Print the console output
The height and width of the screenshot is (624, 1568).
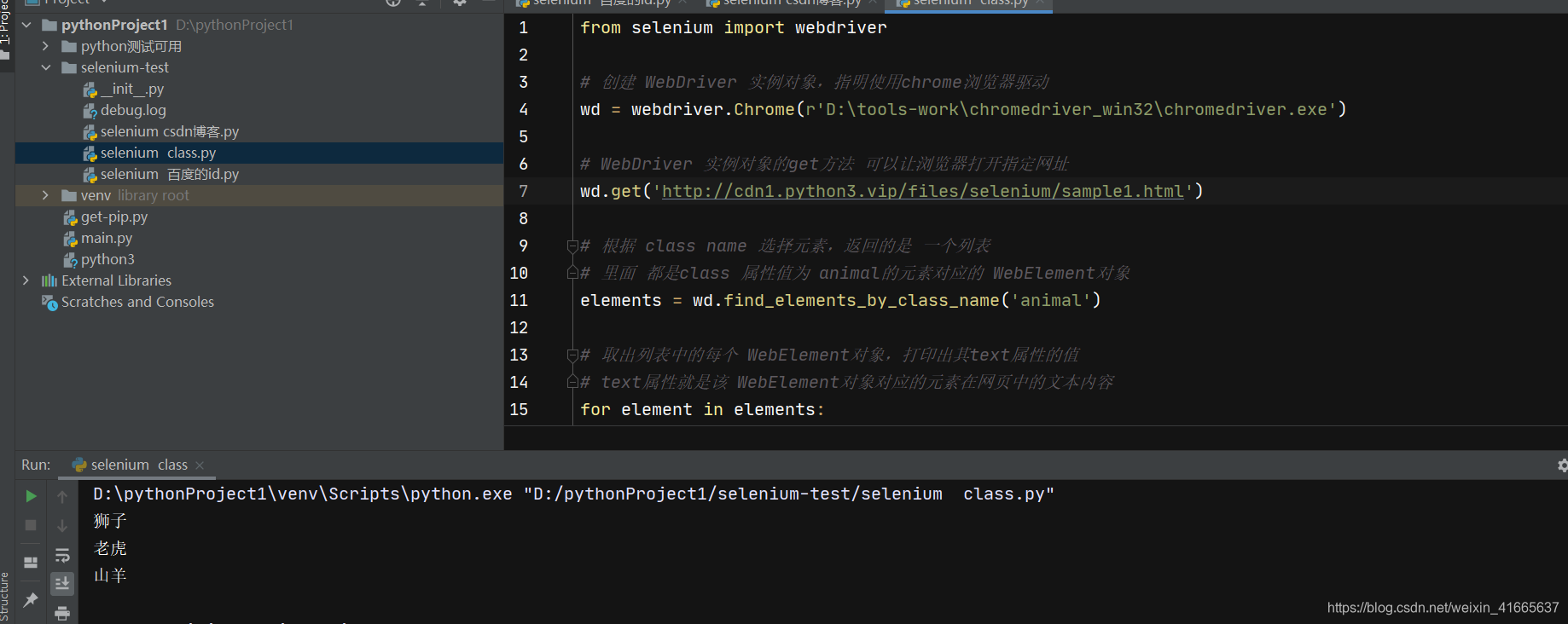click(x=62, y=613)
